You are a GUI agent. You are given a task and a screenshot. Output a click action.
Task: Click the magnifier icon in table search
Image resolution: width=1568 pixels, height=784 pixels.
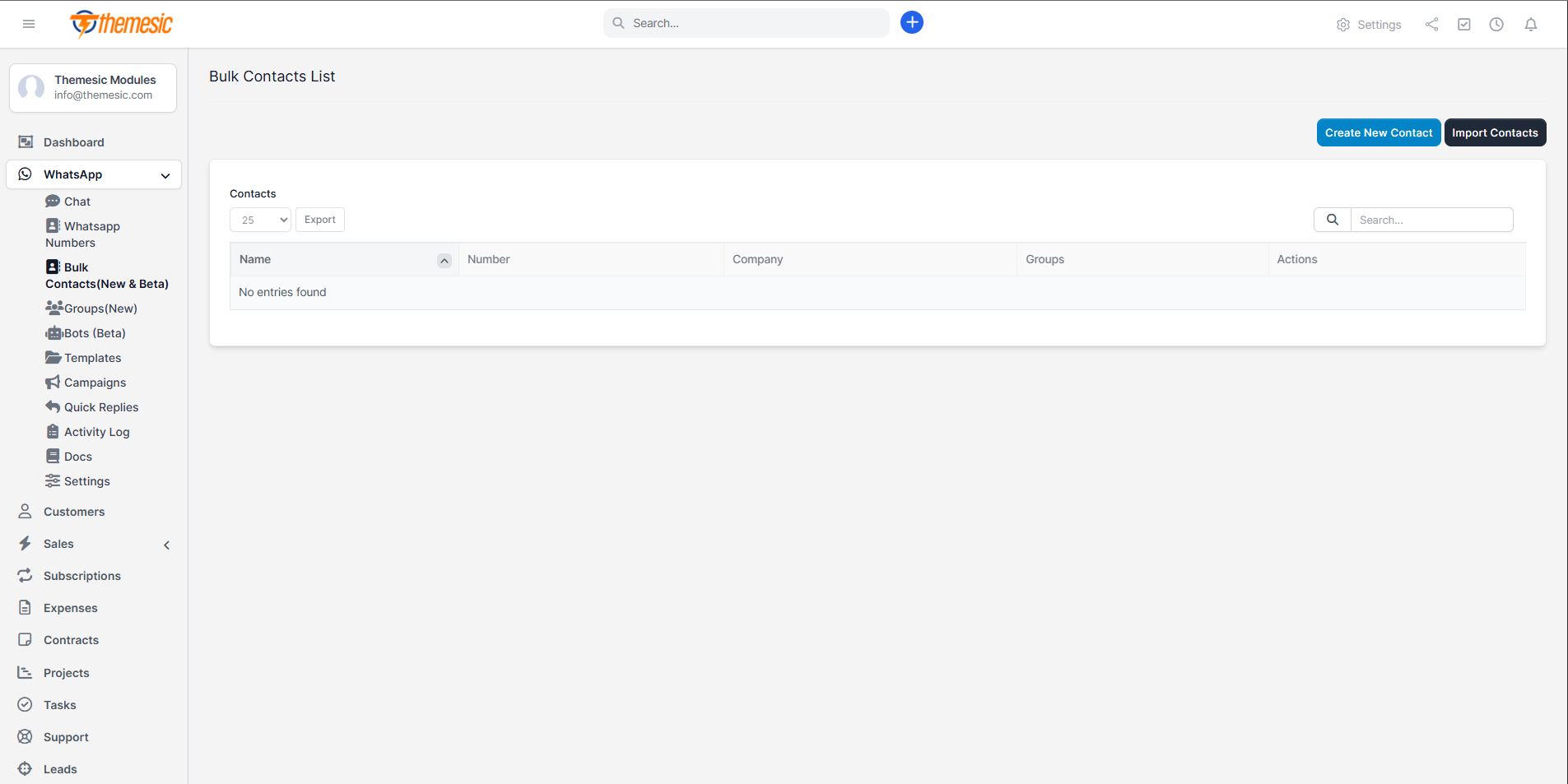(x=1332, y=220)
